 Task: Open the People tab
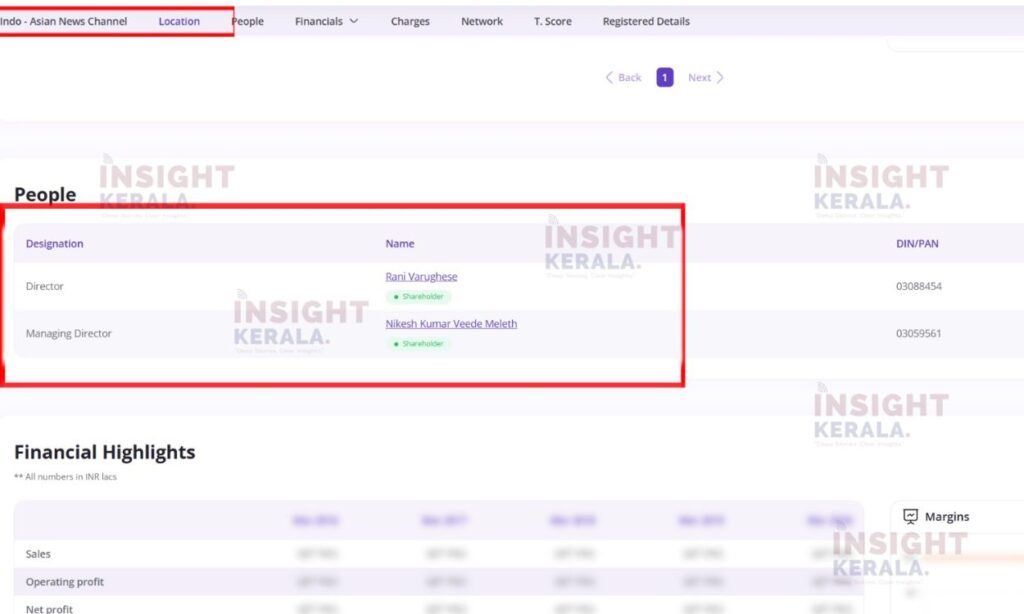248,21
